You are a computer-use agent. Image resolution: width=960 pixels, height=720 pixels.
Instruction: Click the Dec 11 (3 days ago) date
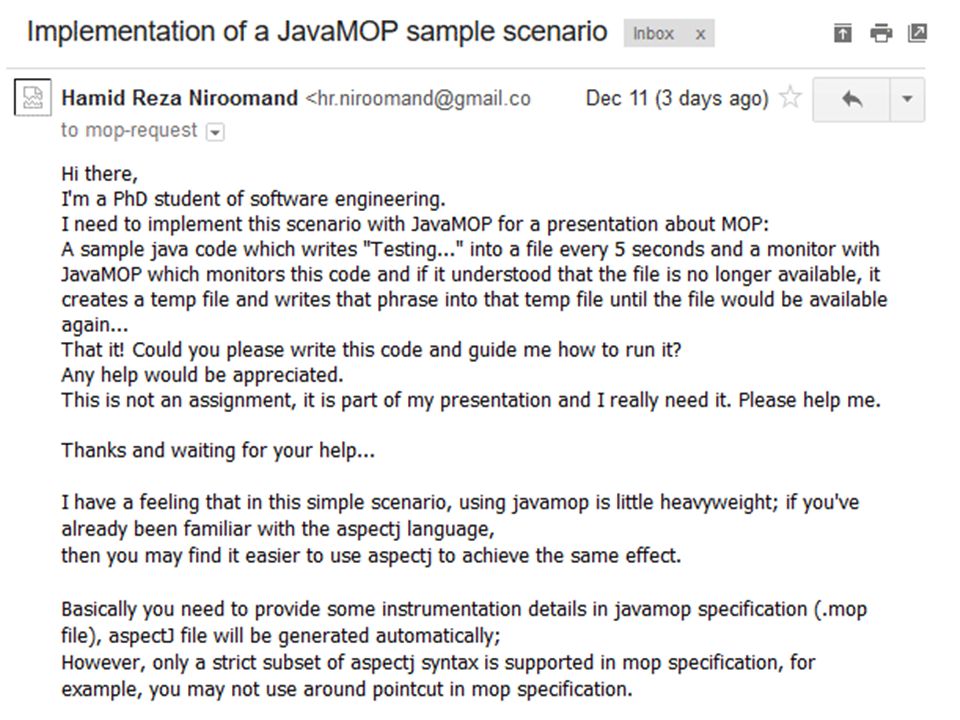(x=677, y=99)
